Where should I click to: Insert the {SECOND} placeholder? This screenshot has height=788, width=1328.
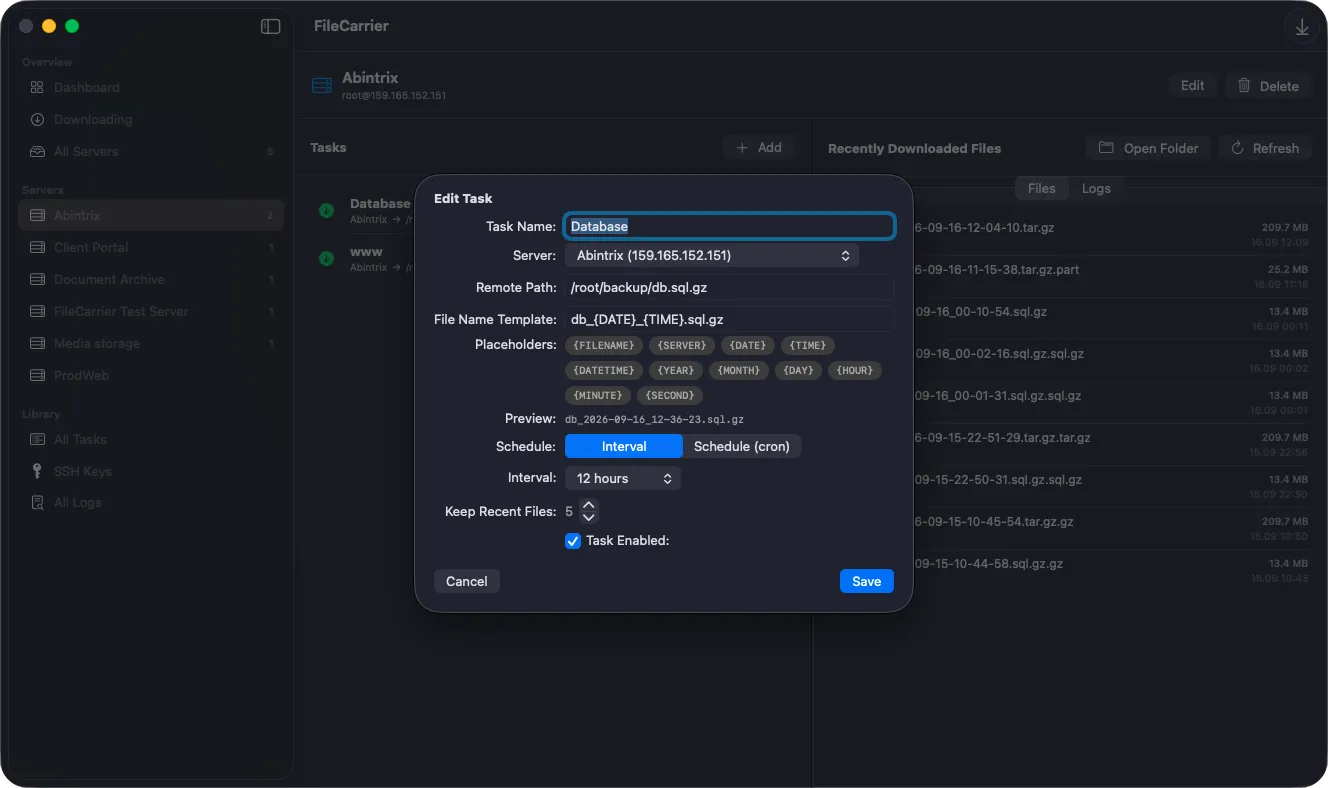[670, 395]
